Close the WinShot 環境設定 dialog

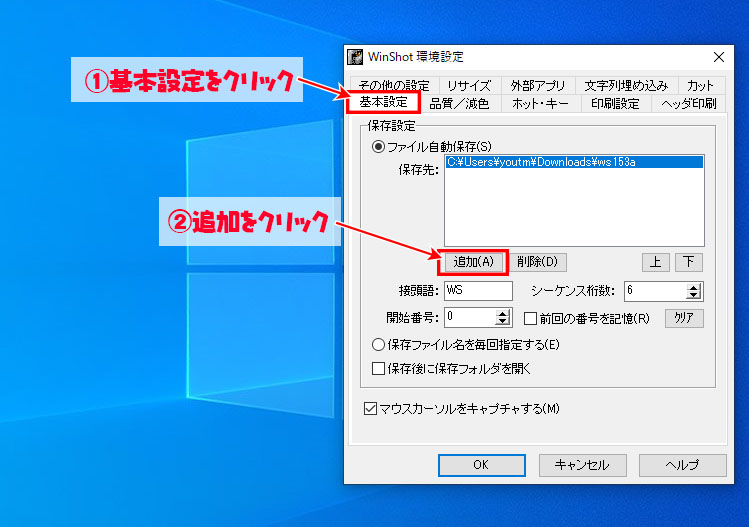(718, 57)
